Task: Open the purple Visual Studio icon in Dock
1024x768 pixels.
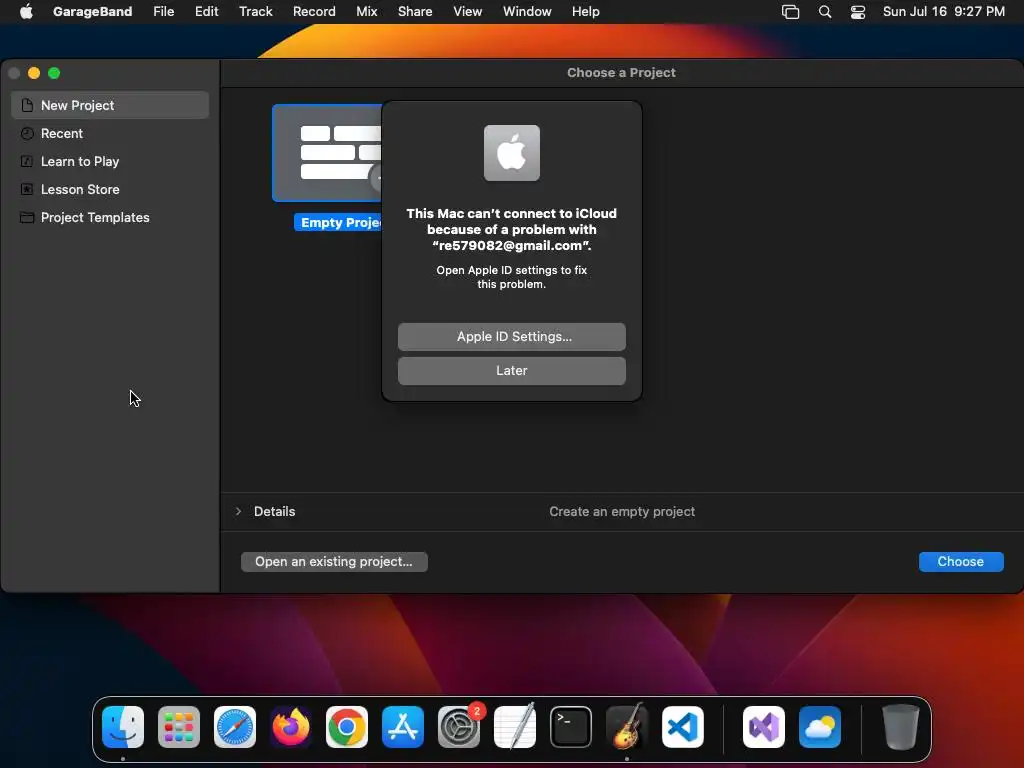Action: 764,727
